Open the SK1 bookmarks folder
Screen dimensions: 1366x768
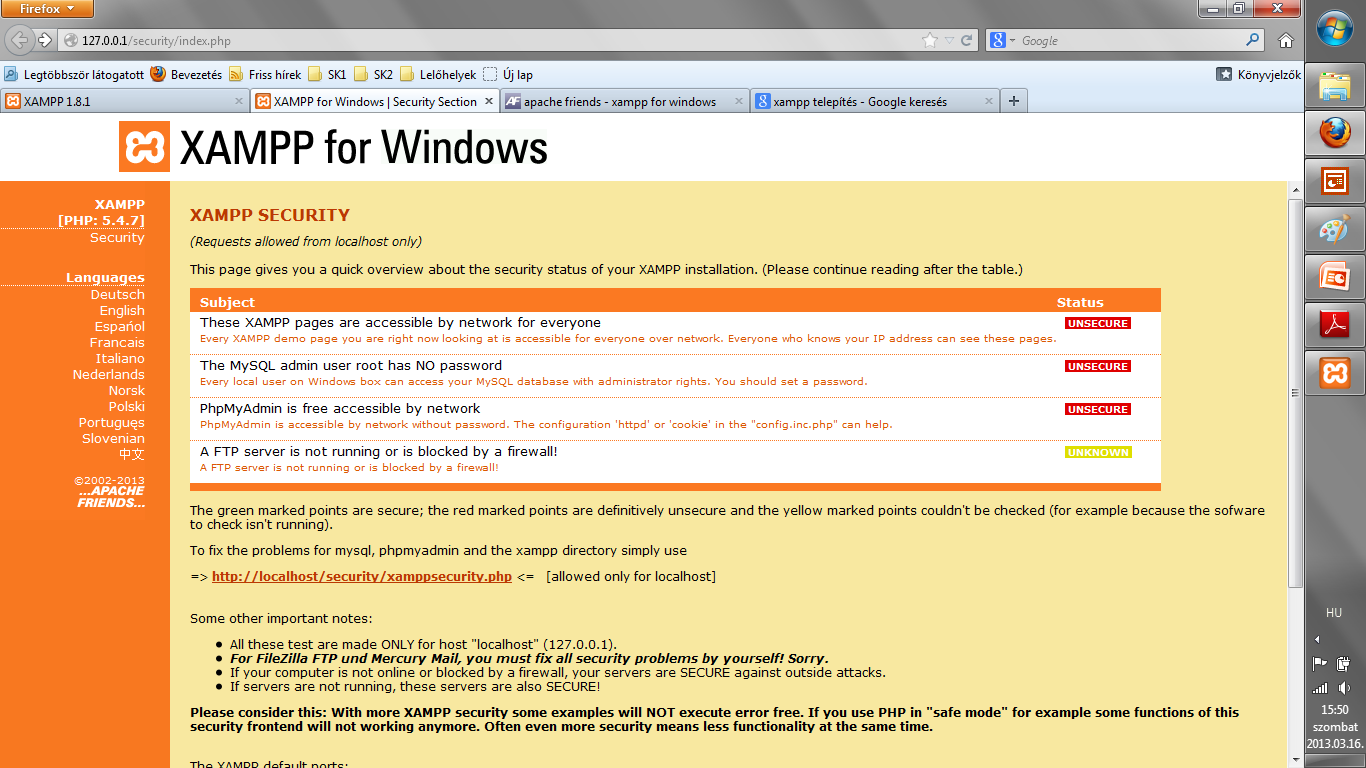click(x=327, y=74)
